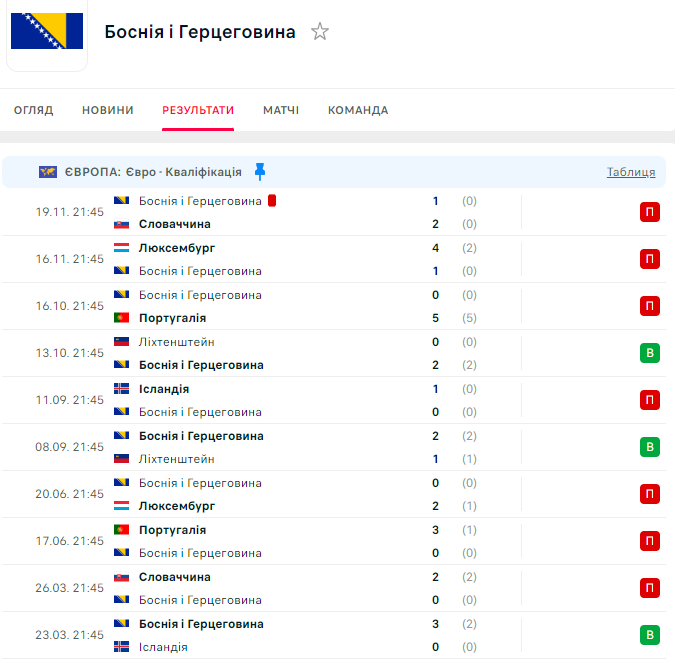The width and height of the screenshot is (675, 663).
Task: Open the Команда tab
Action: click(x=358, y=110)
